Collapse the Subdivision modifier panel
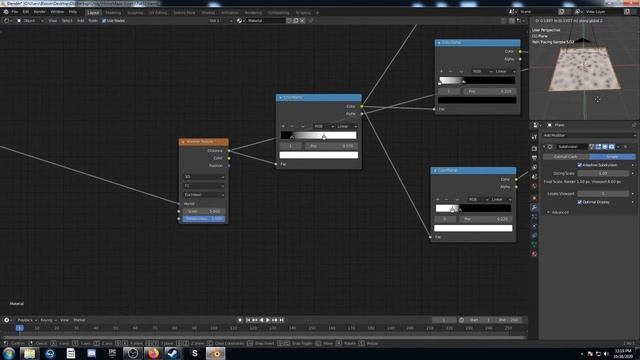 point(544,147)
